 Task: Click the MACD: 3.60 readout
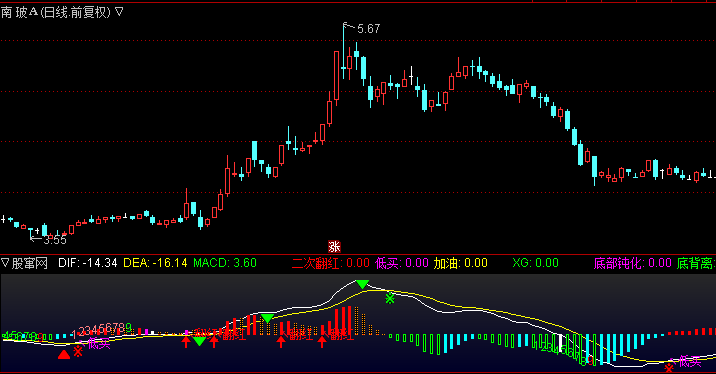225,263
